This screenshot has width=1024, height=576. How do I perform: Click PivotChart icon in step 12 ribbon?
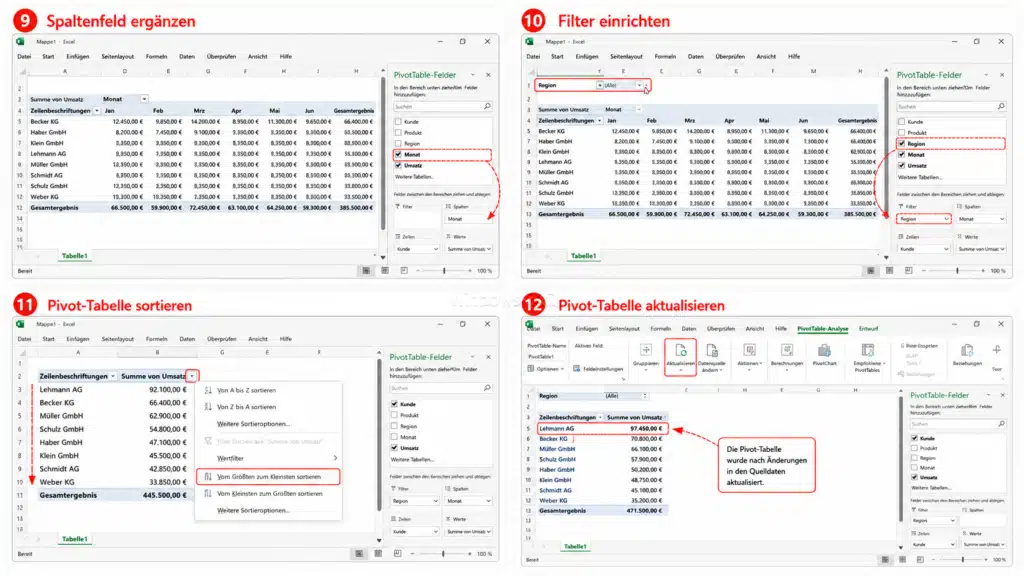824,351
